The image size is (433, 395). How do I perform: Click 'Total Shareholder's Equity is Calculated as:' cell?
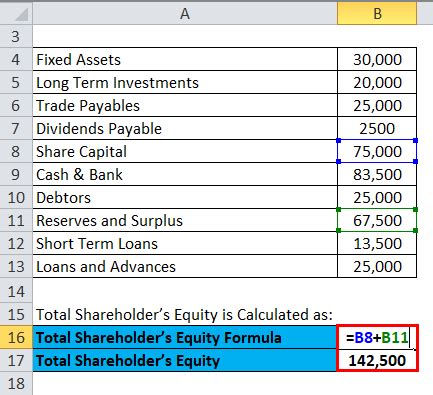pos(185,314)
